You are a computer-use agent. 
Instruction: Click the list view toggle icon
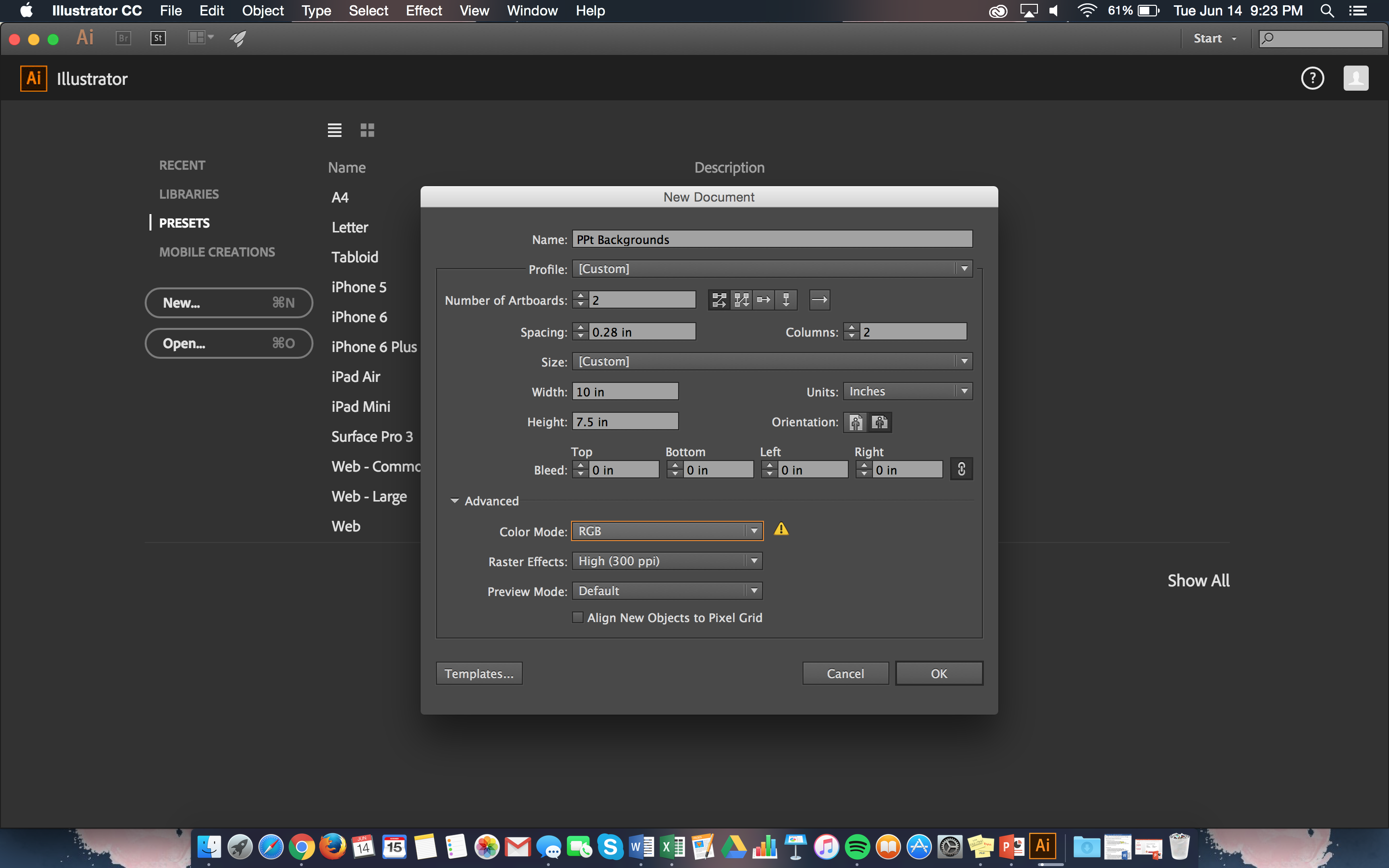[336, 131]
